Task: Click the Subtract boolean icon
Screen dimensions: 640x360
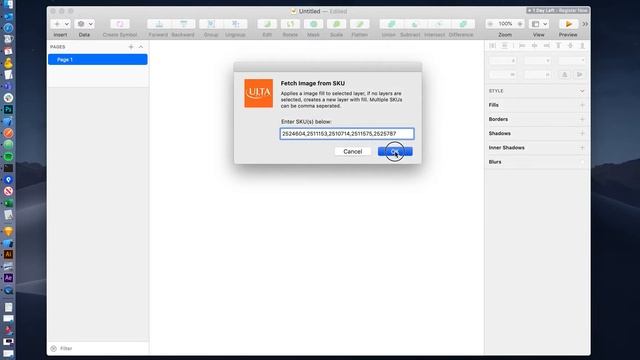Action: tap(415, 24)
